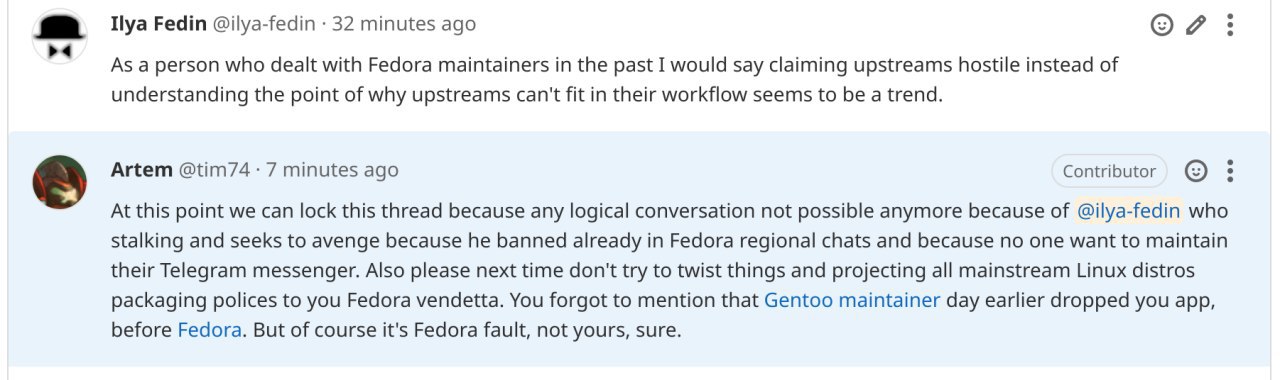Edit Ilya Fedin's comment with pencil icon
The width and height of the screenshot is (1280, 380).
[x=1196, y=25]
